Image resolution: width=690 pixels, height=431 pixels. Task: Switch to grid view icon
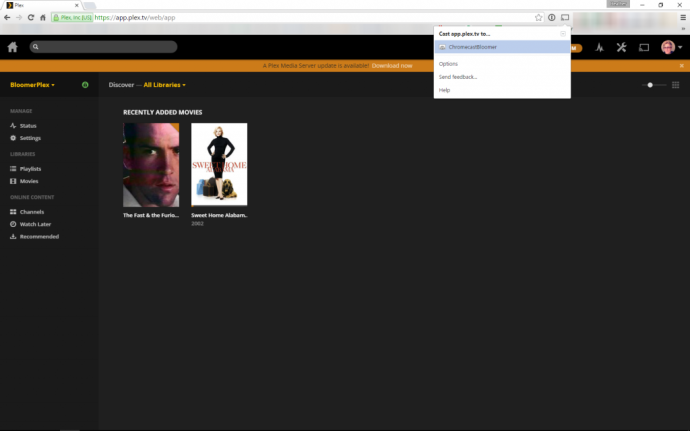coord(674,85)
